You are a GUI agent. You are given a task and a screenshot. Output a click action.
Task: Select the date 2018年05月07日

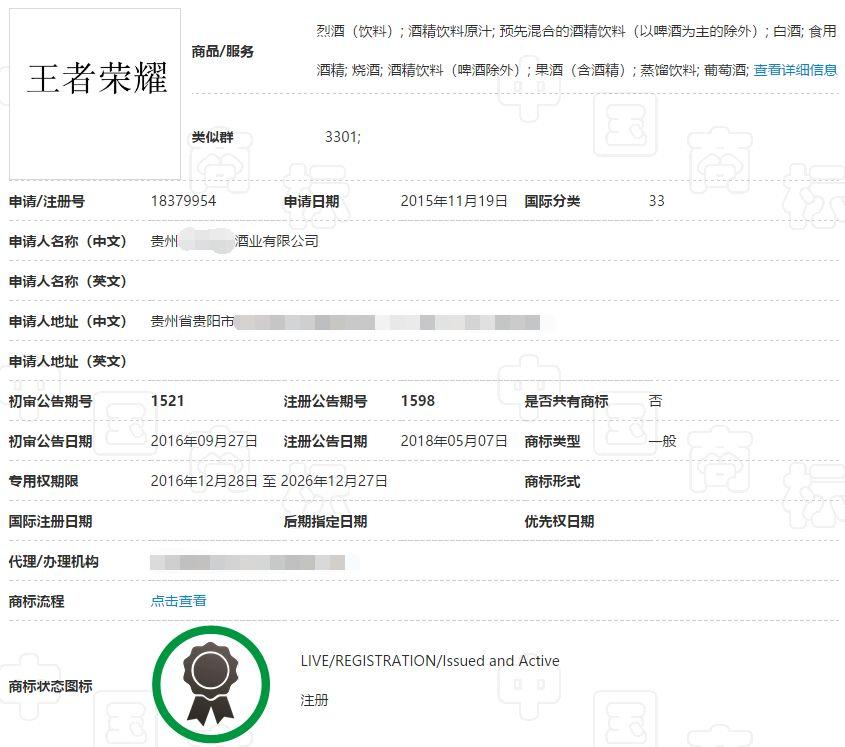[454, 441]
